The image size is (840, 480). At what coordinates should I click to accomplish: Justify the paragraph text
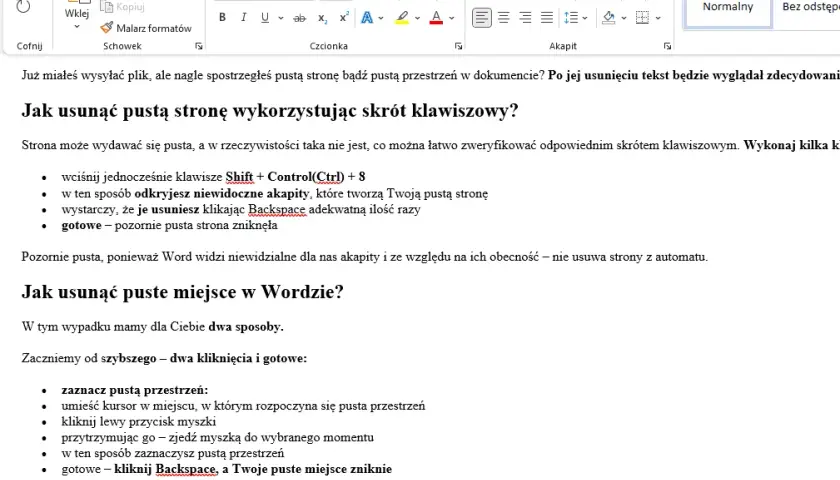[546, 18]
